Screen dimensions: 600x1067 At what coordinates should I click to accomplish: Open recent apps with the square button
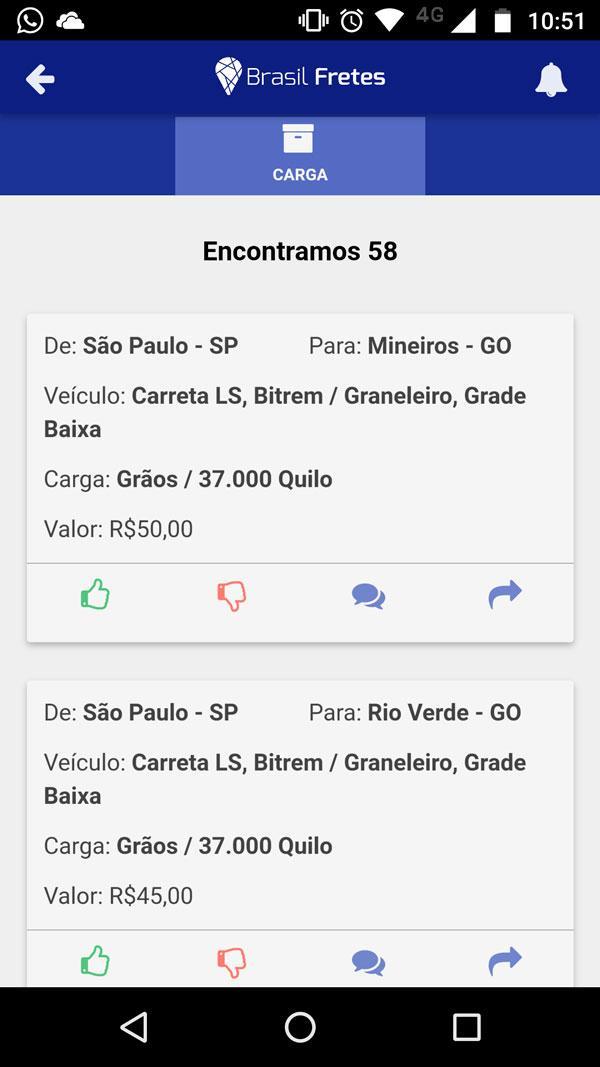(x=466, y=1026)
